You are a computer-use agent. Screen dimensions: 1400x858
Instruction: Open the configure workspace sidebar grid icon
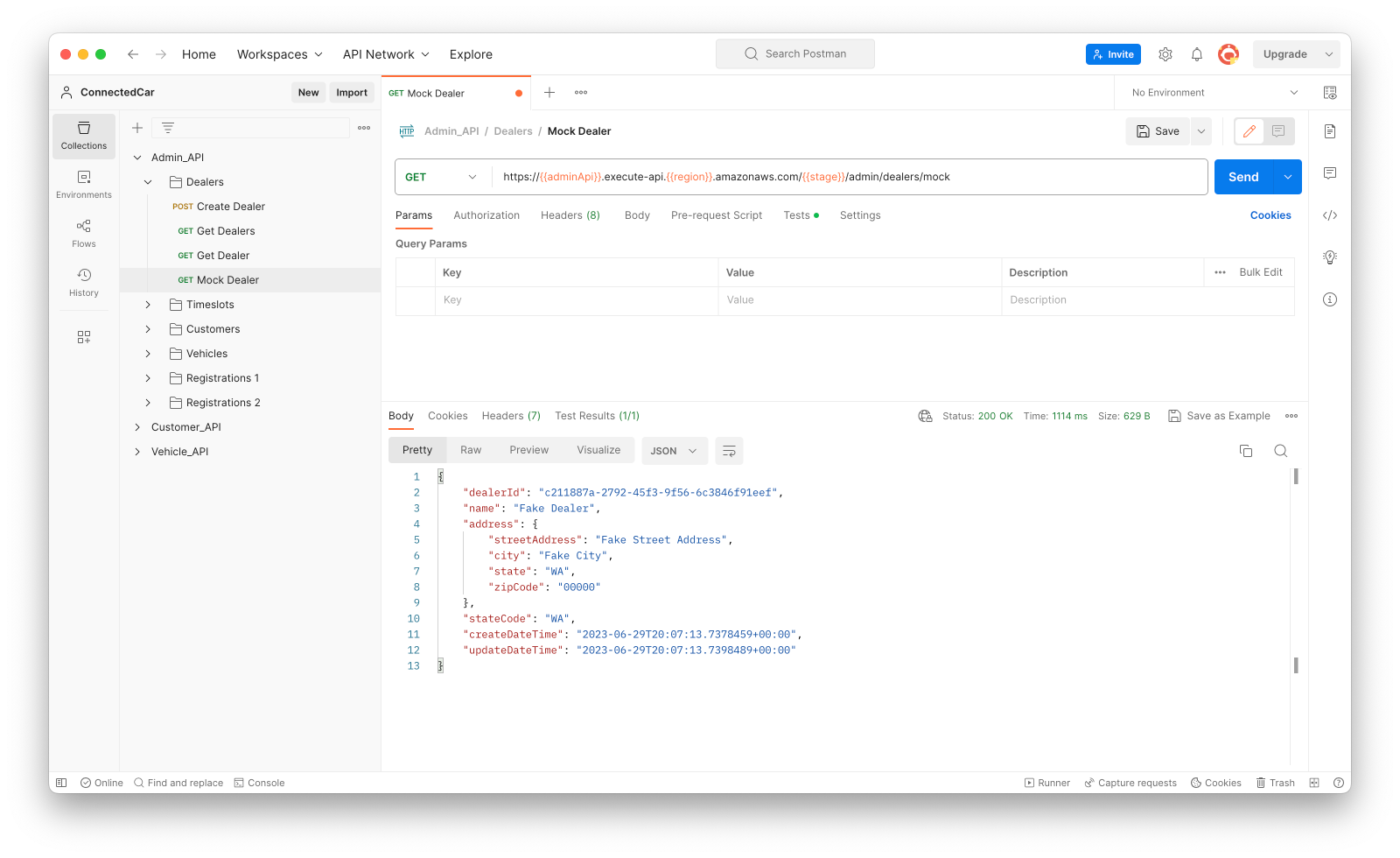click(84, 337)
